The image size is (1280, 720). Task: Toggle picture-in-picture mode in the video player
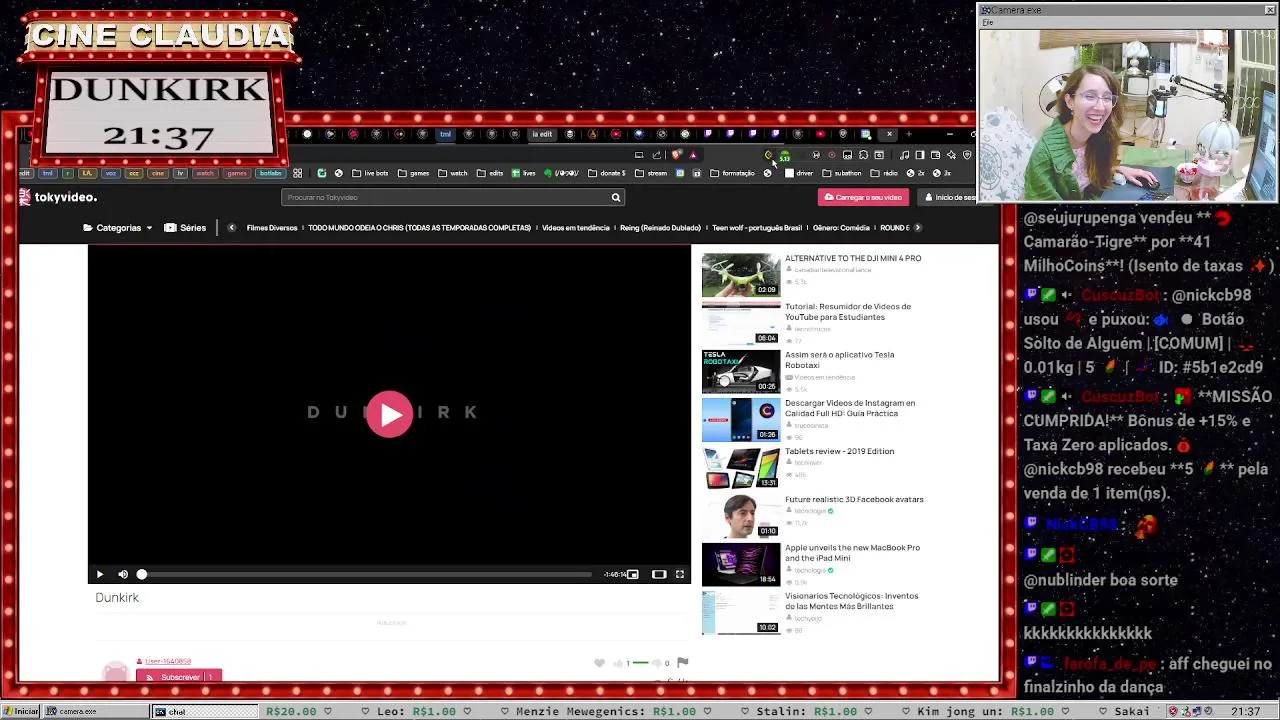(x=633, y=574)
